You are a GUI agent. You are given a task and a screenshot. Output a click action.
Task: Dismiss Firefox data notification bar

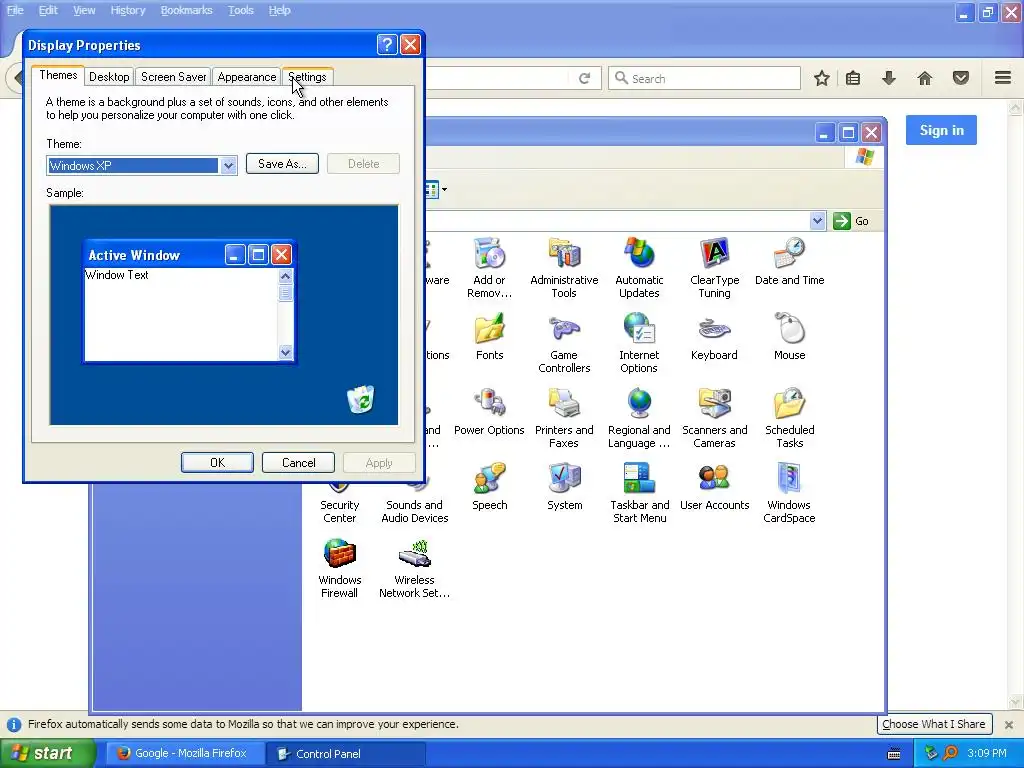click(x=1009, y=725)
